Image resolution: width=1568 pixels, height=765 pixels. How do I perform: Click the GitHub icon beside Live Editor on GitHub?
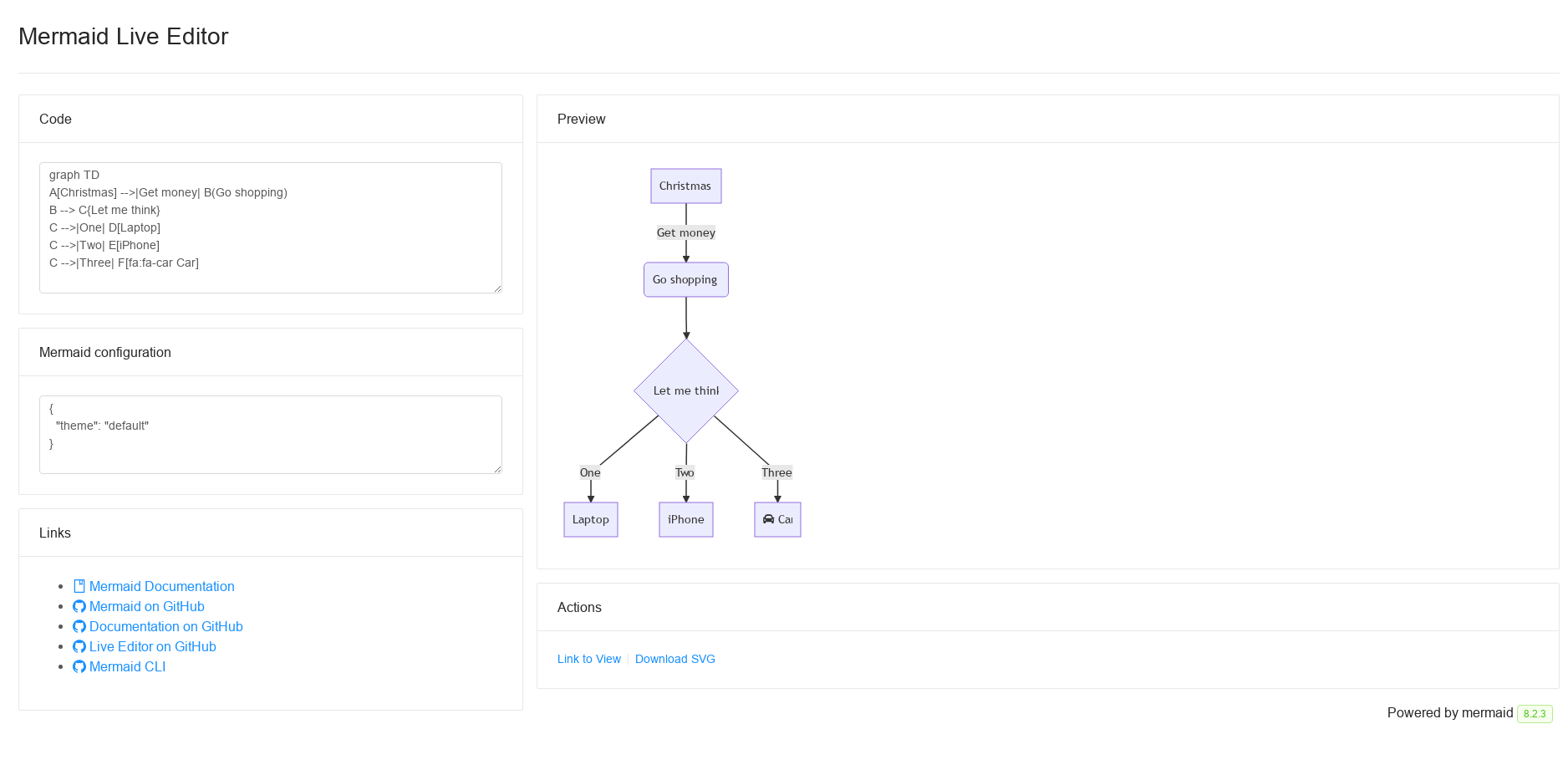[x=79, y=645]
